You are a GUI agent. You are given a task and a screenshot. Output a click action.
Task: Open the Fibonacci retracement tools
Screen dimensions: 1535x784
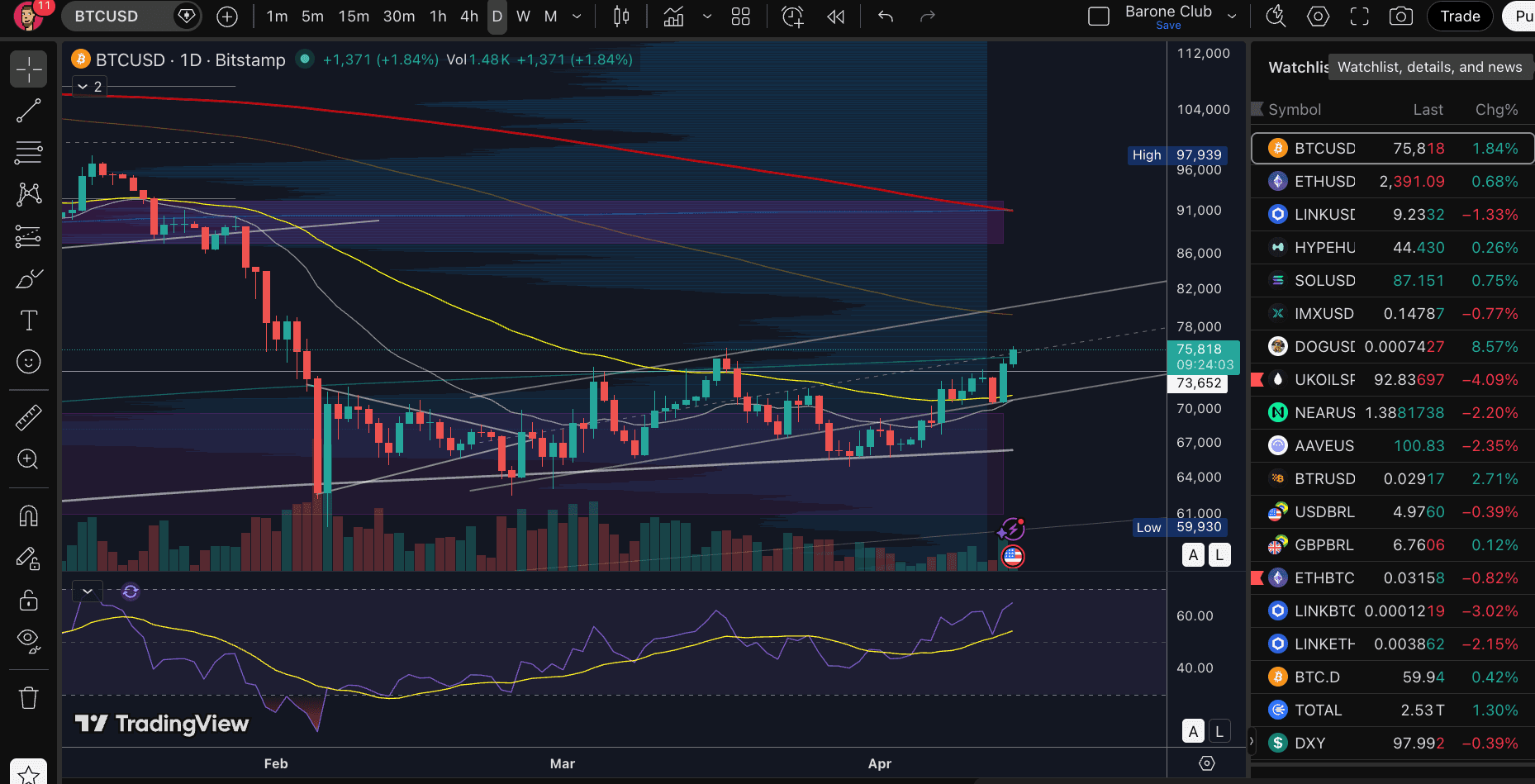(x=29, y=152)
